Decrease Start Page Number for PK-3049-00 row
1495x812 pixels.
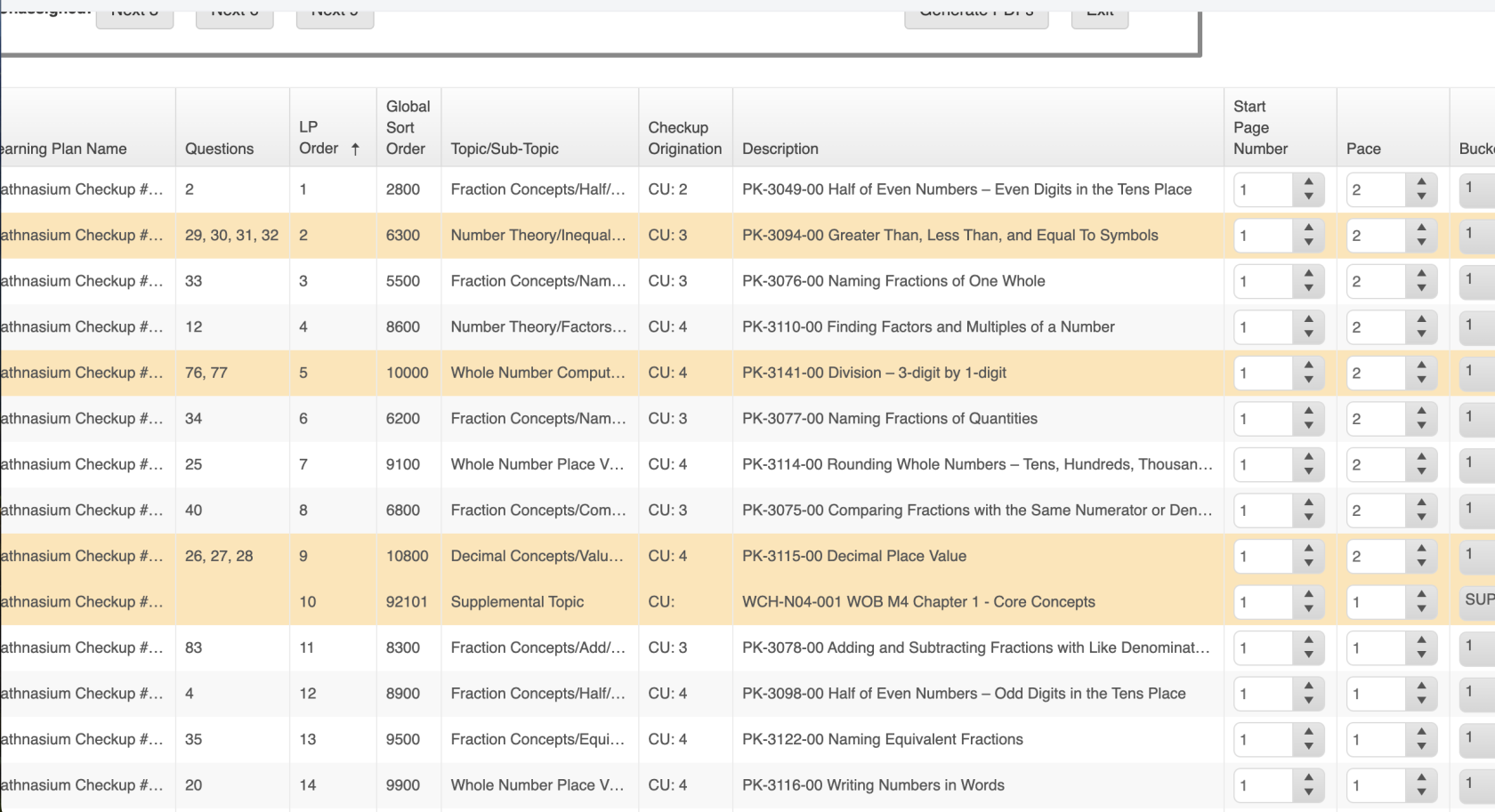[1308, 197]
